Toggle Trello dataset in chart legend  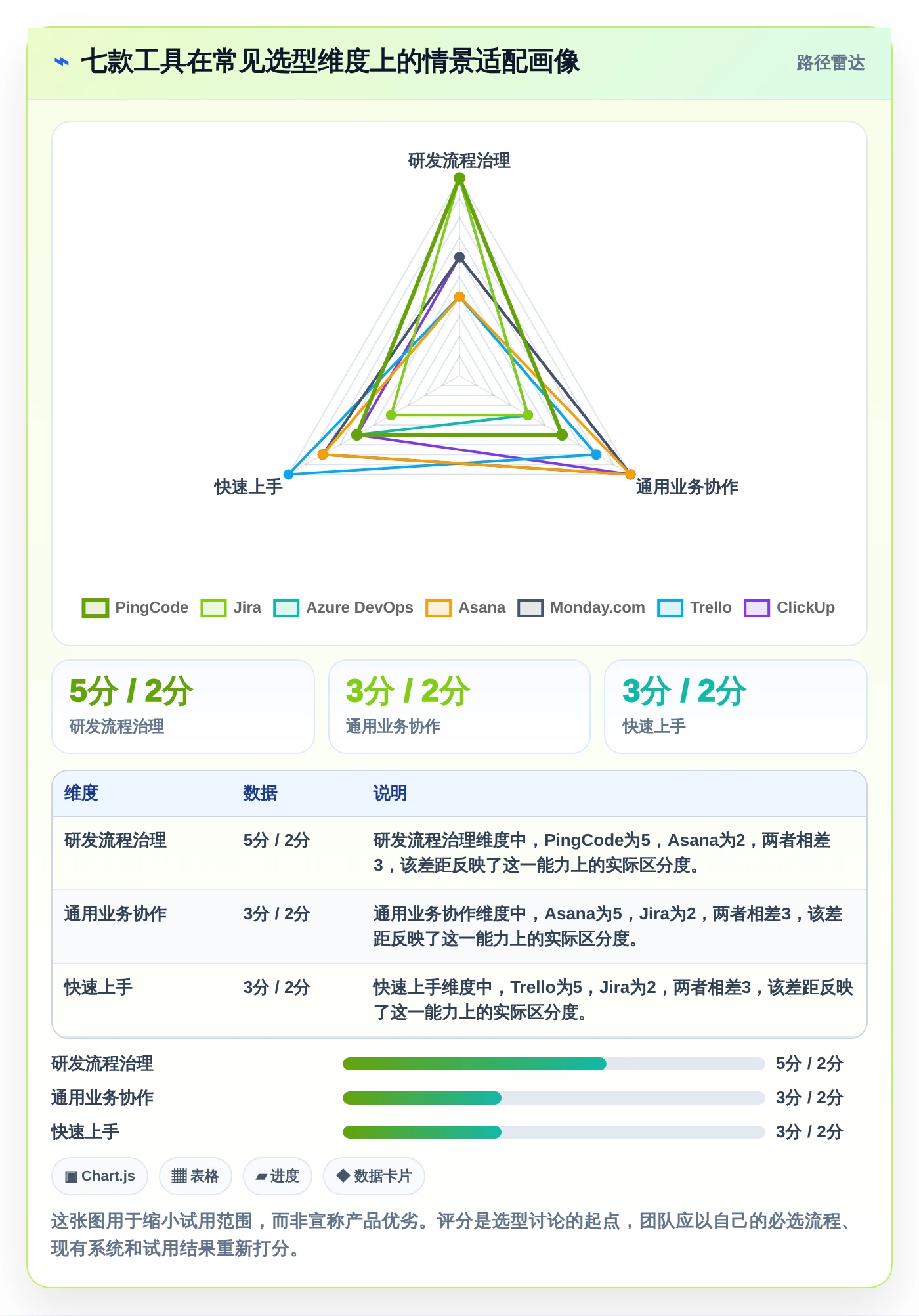(695, 607)
